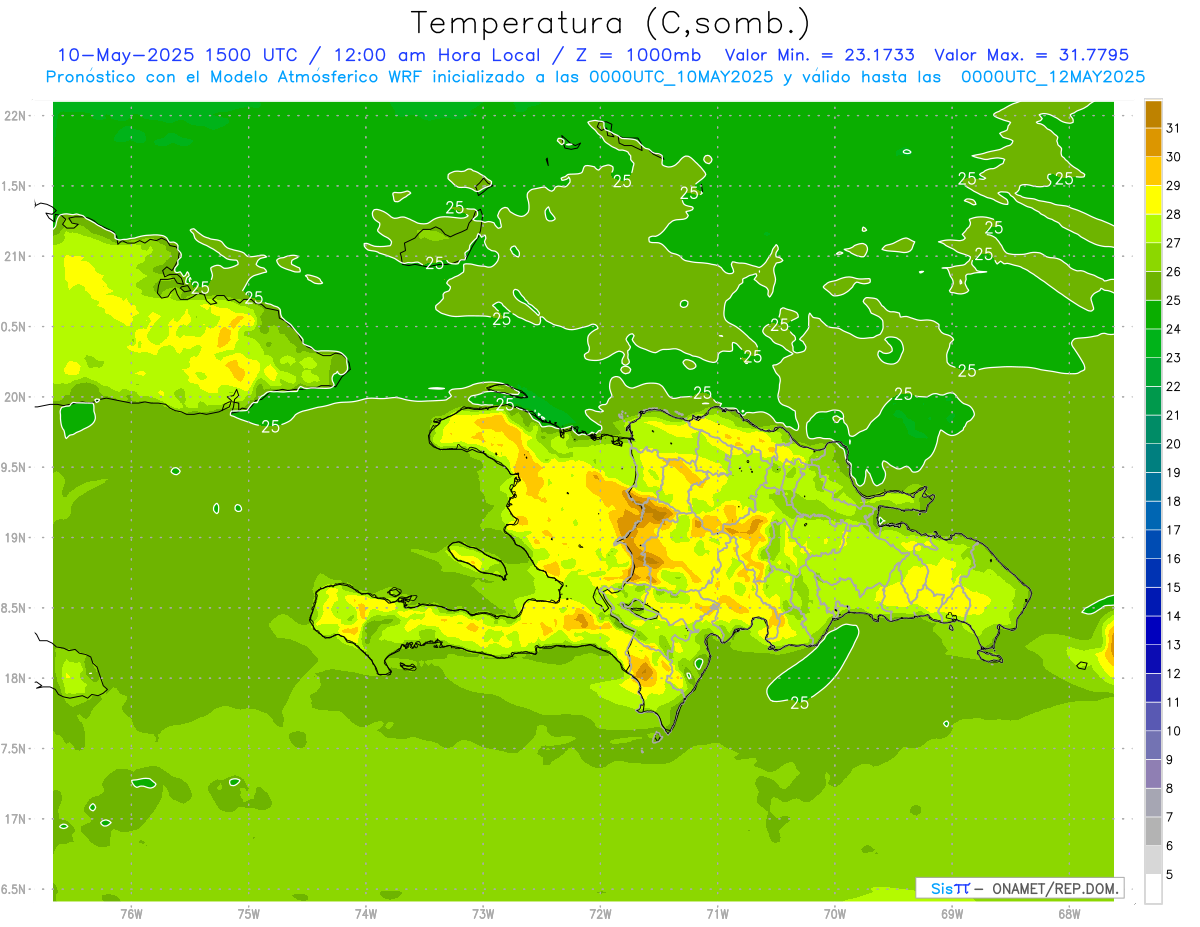Click the 7.5N latitude axis label
Image resolution: width=1200 pixels, height=927 pixels.
click(x=15, y=749)
